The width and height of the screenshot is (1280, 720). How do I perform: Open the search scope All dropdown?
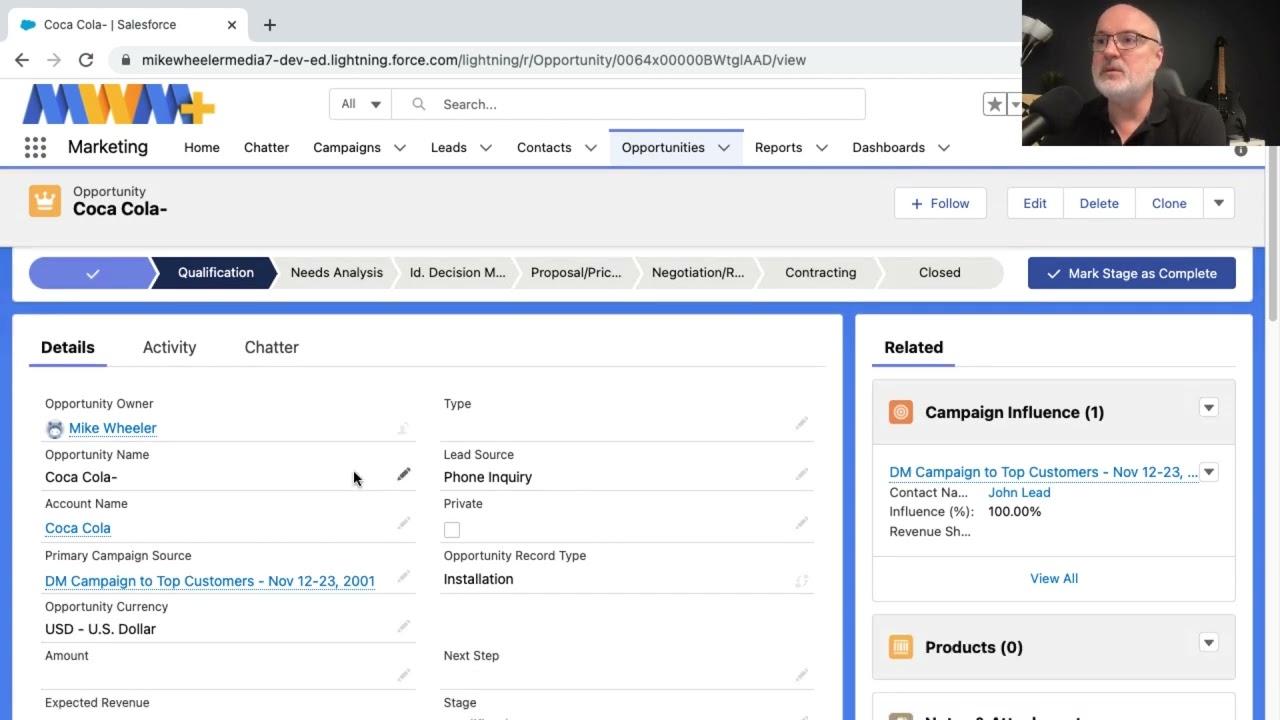pyautogui.click(x=360, y=104)
